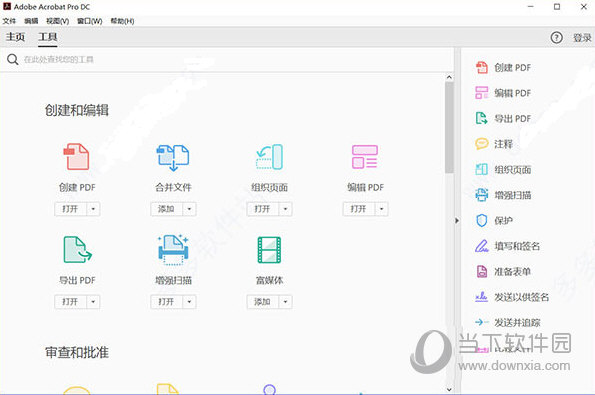
Task: Click 注释 label in right sidebar
Action: coord(503,144)
